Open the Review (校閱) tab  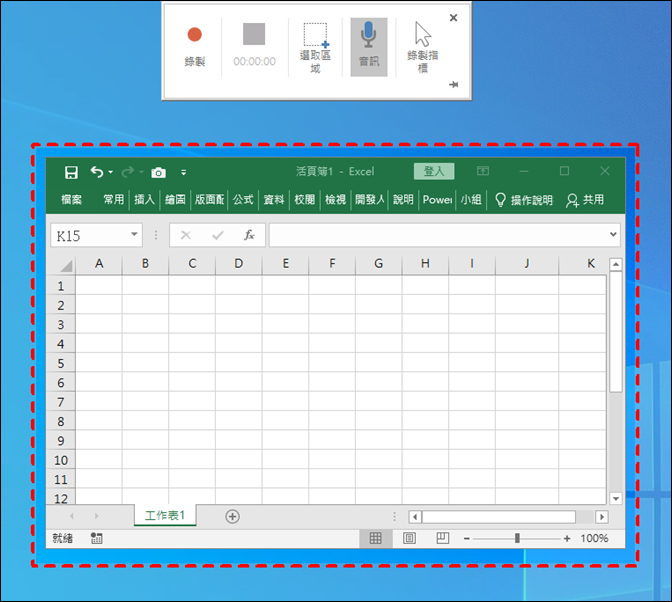tap(305, 199)
